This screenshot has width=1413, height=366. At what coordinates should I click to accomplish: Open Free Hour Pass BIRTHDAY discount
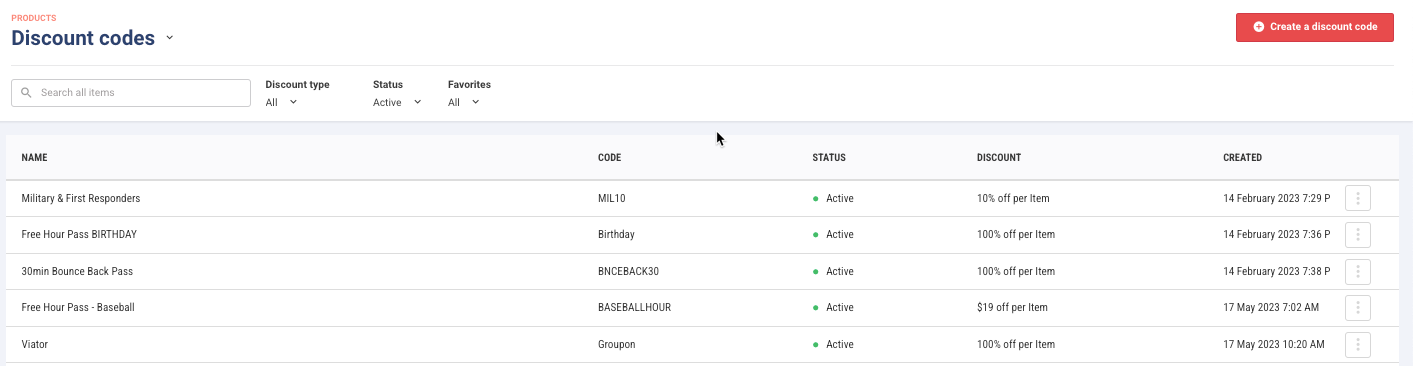click(79, 235)
